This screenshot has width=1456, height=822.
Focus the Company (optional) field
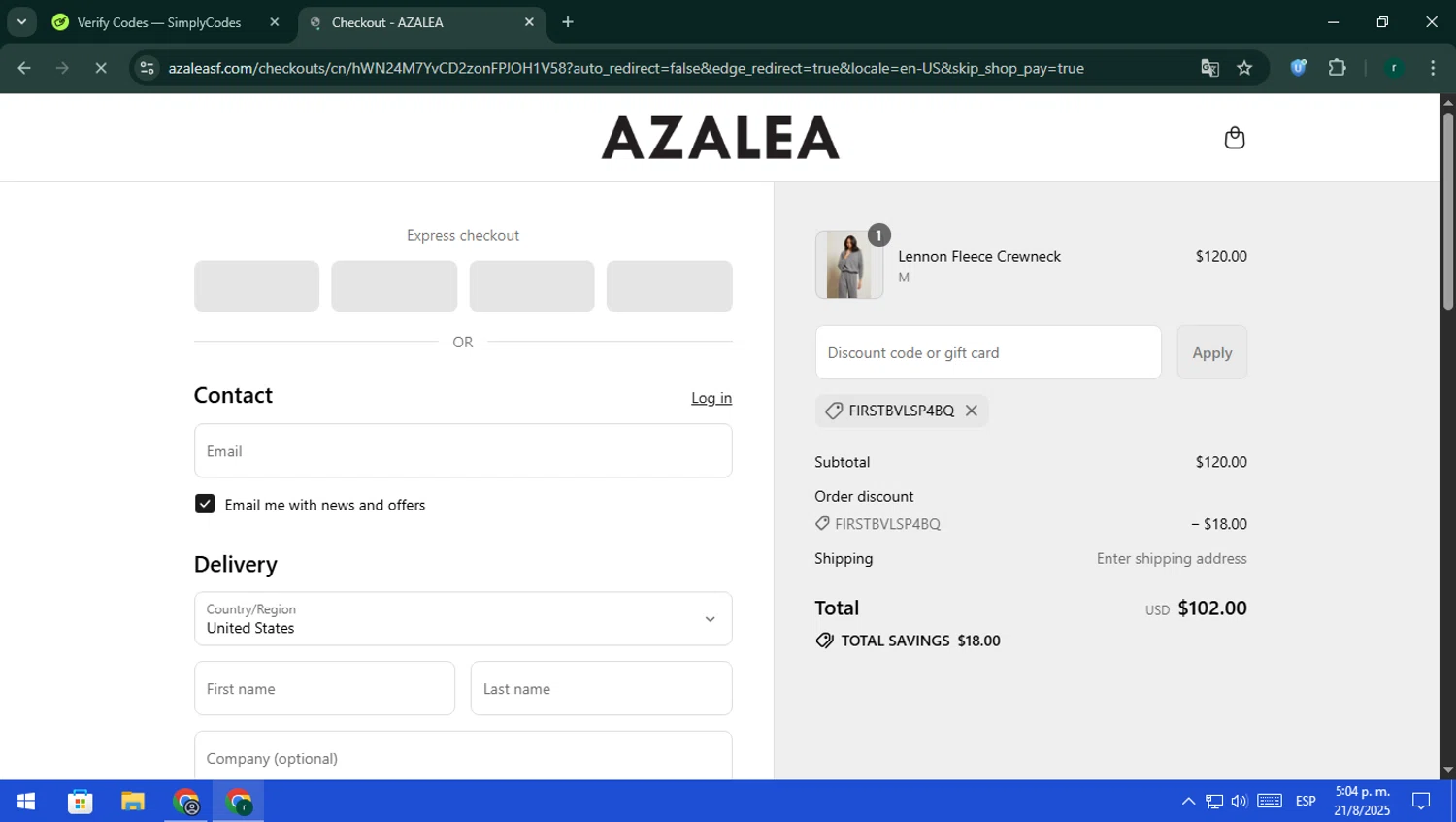[x=463, y=756]
